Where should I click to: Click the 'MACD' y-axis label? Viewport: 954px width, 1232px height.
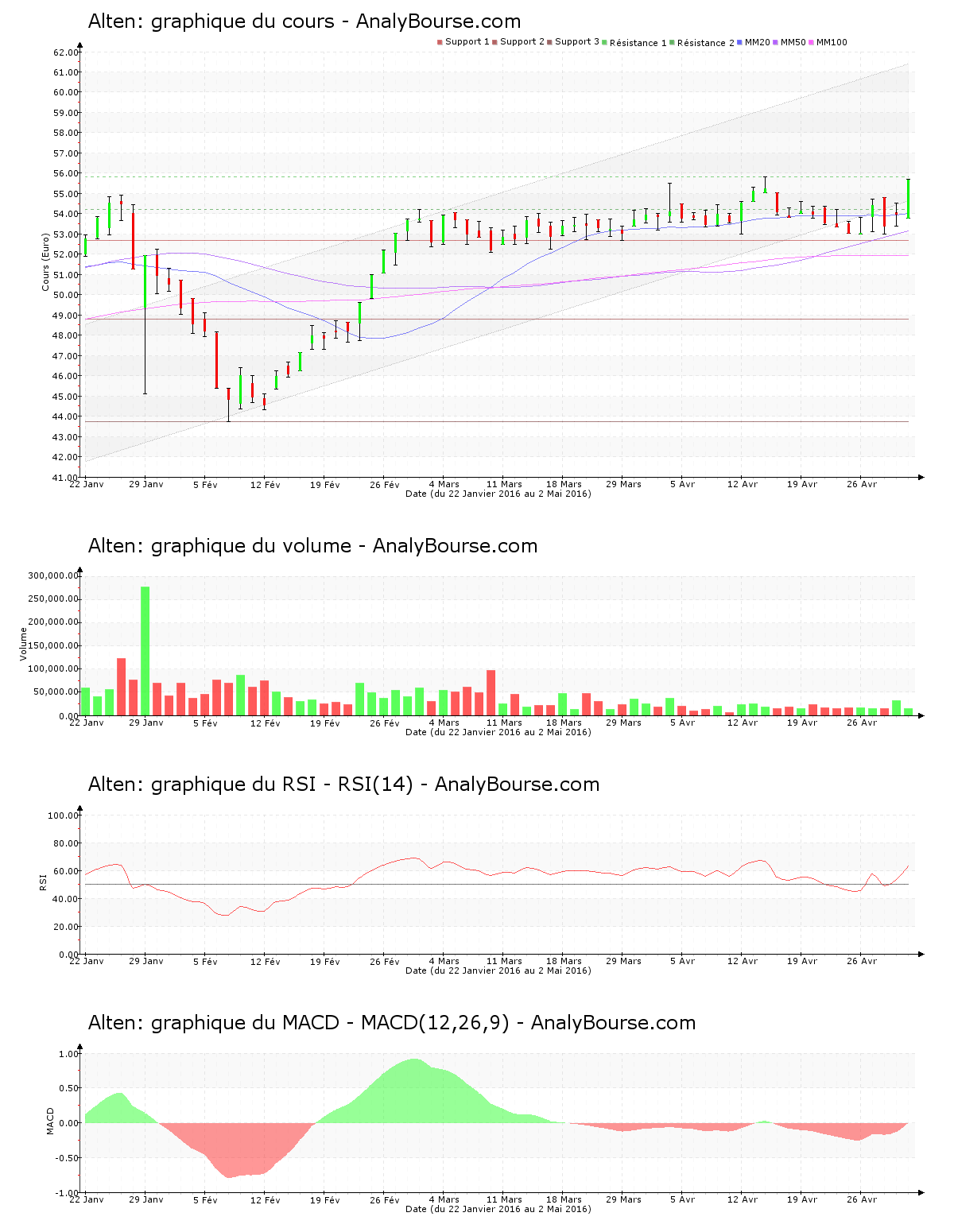coord(50,1121)
